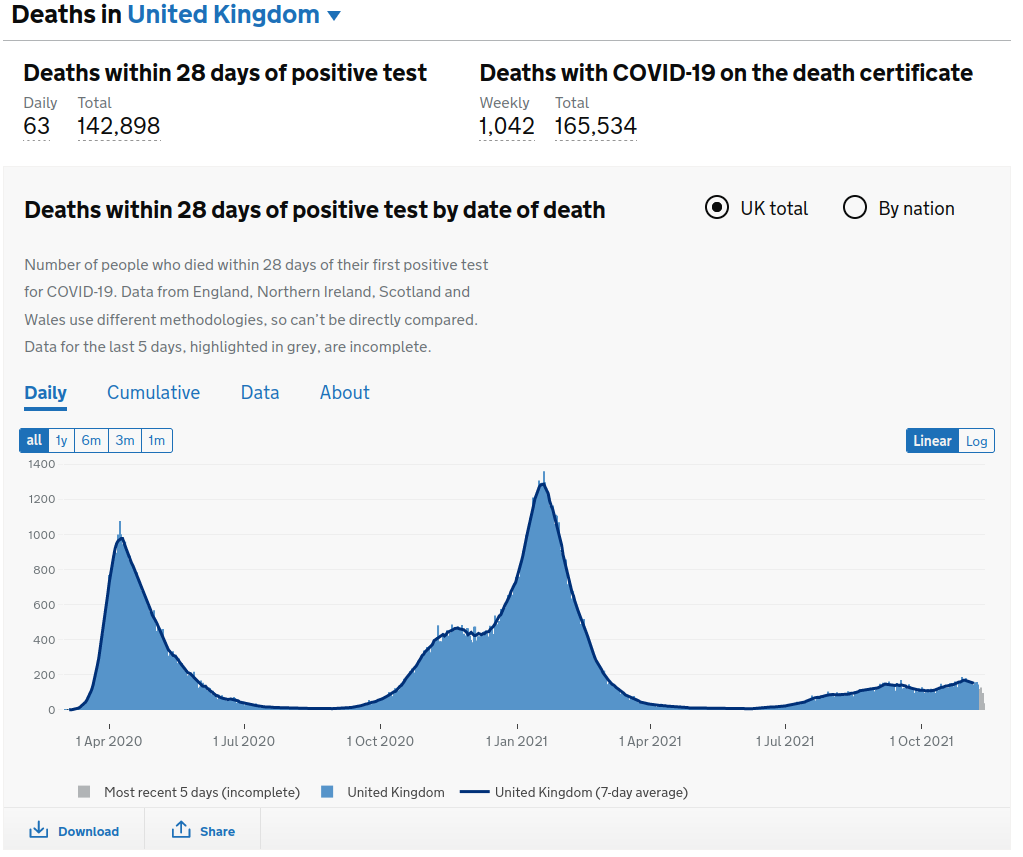The image size is (1023, 857).
Task: Set time range to 6m
Action: click(x=91, y=440)
